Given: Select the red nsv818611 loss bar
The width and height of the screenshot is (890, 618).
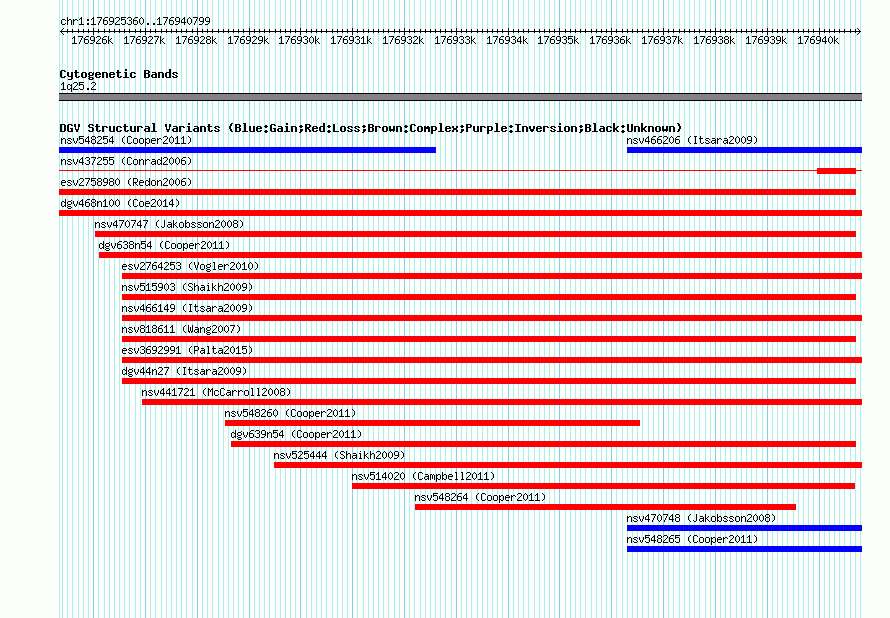Looking at the screenshot, I should (489, 339).
